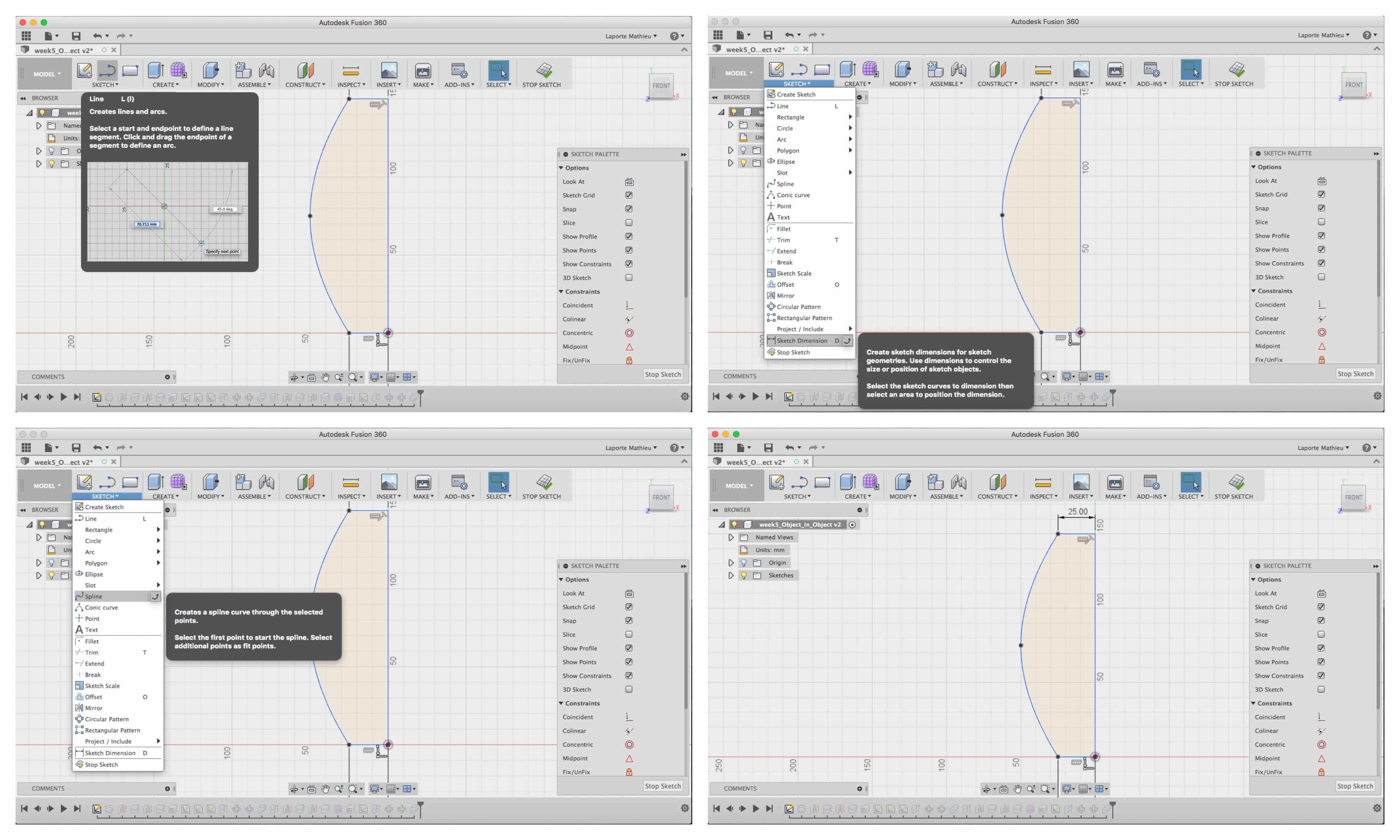The image size is (1400, 840).
Task: In the window with the 25.00 dimension, open the MODEL workspace dropdown
Action: 738,486
